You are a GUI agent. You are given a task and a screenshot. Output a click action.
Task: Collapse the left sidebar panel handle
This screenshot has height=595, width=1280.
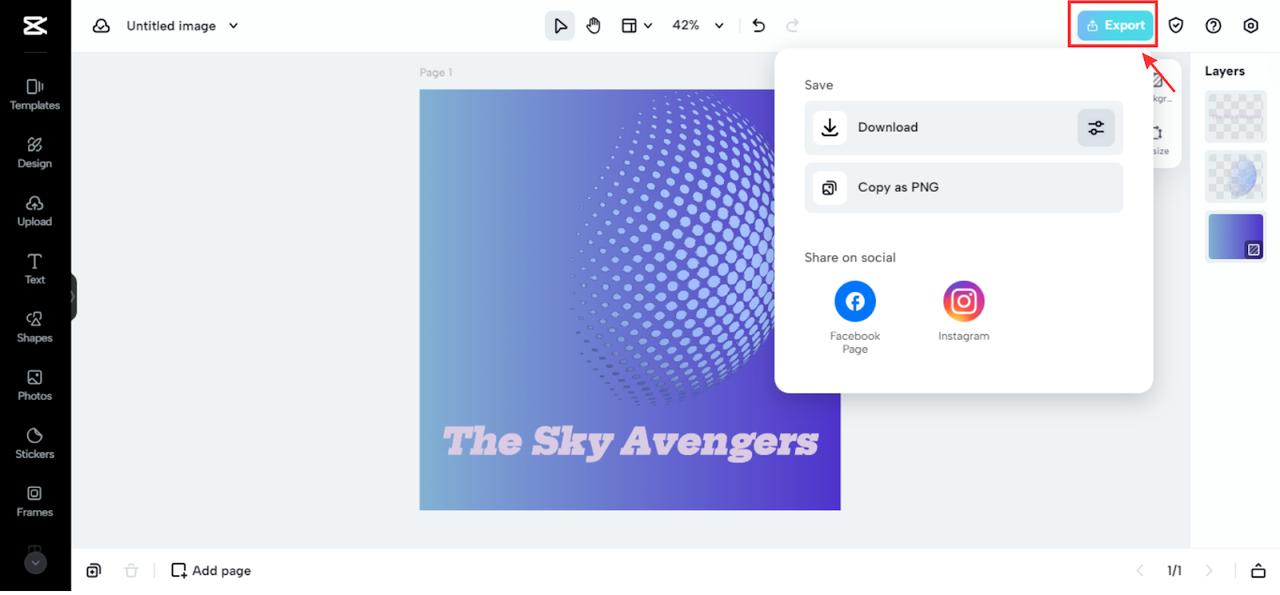[x=73, y=297]
